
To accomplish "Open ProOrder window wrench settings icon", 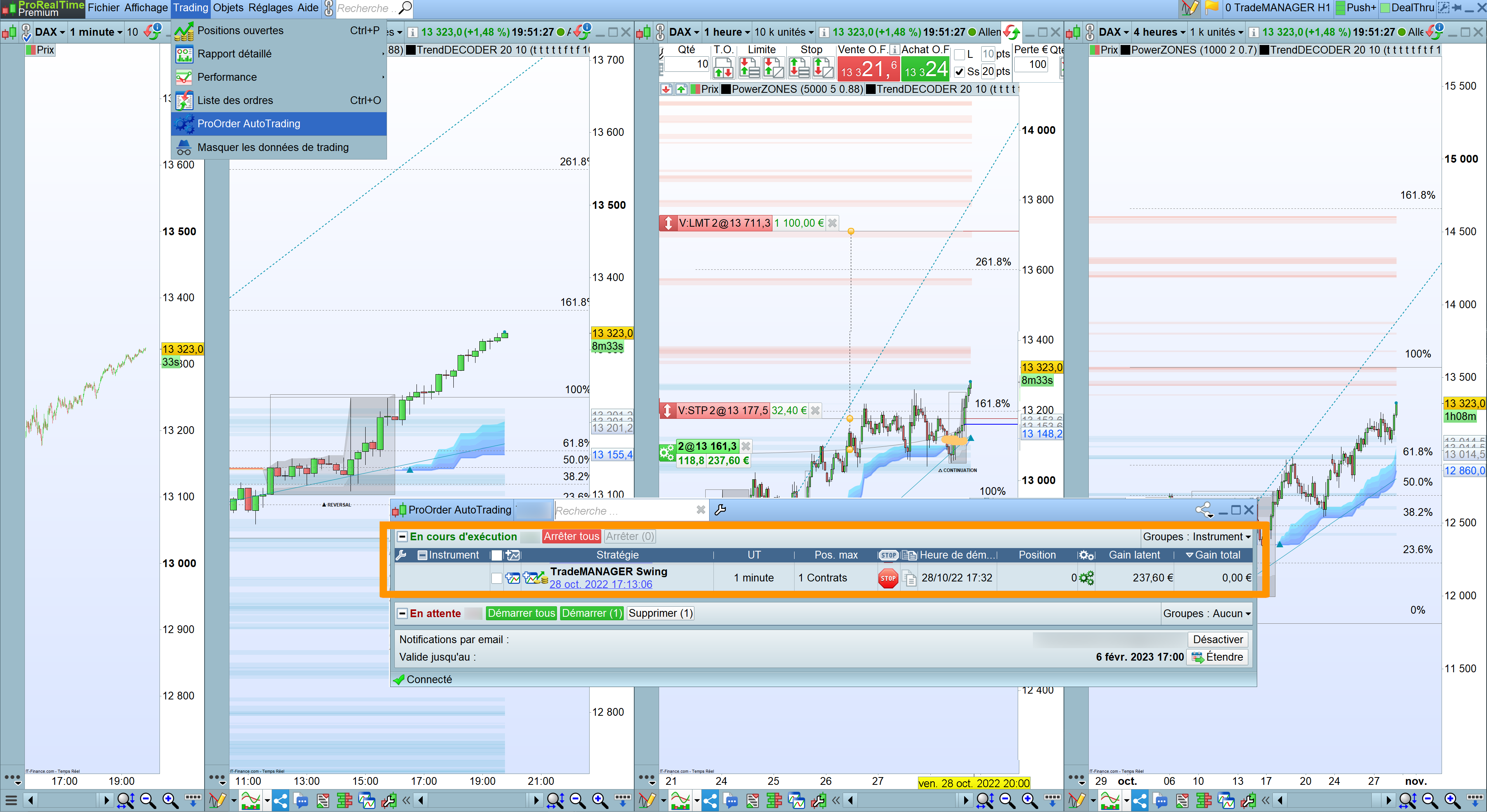I will point(720,510).
